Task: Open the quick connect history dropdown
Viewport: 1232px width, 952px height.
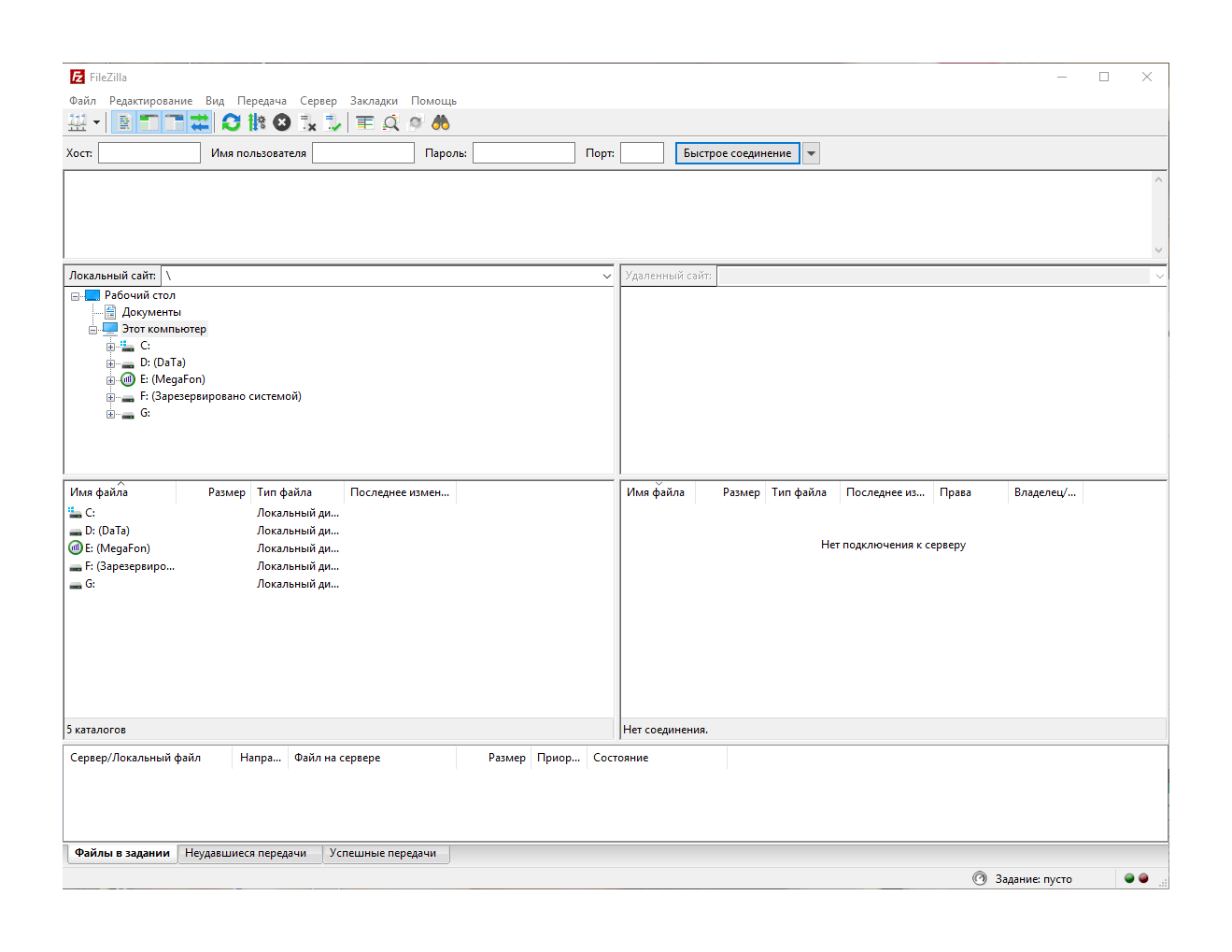Action: tap(812, 153)
